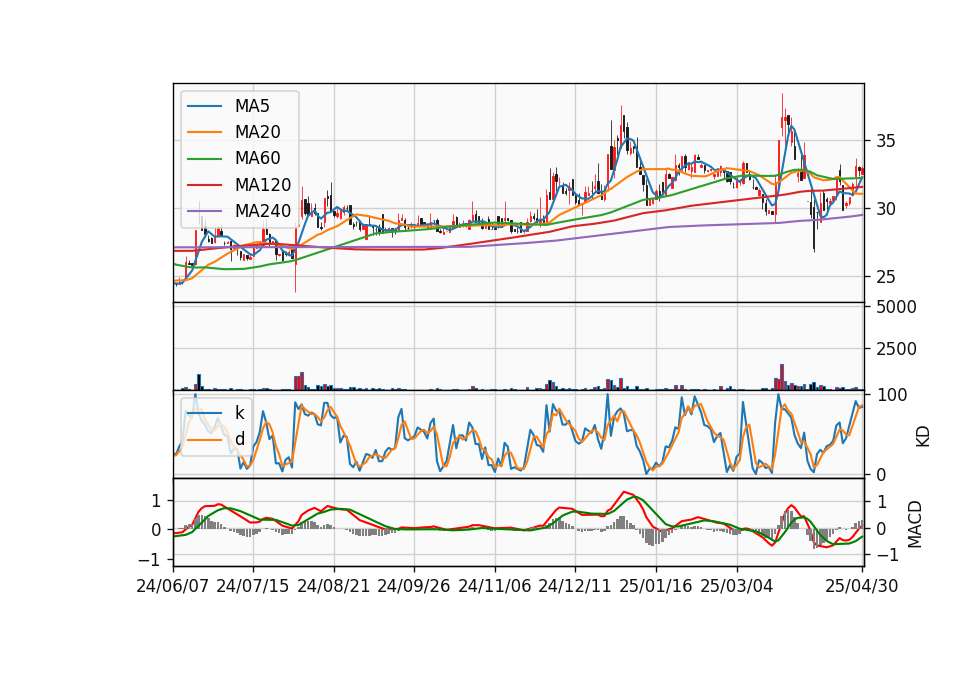Viewport: 960px width, 690px height.
Task: Click the 25/01/16 date label
Action: 656,587
